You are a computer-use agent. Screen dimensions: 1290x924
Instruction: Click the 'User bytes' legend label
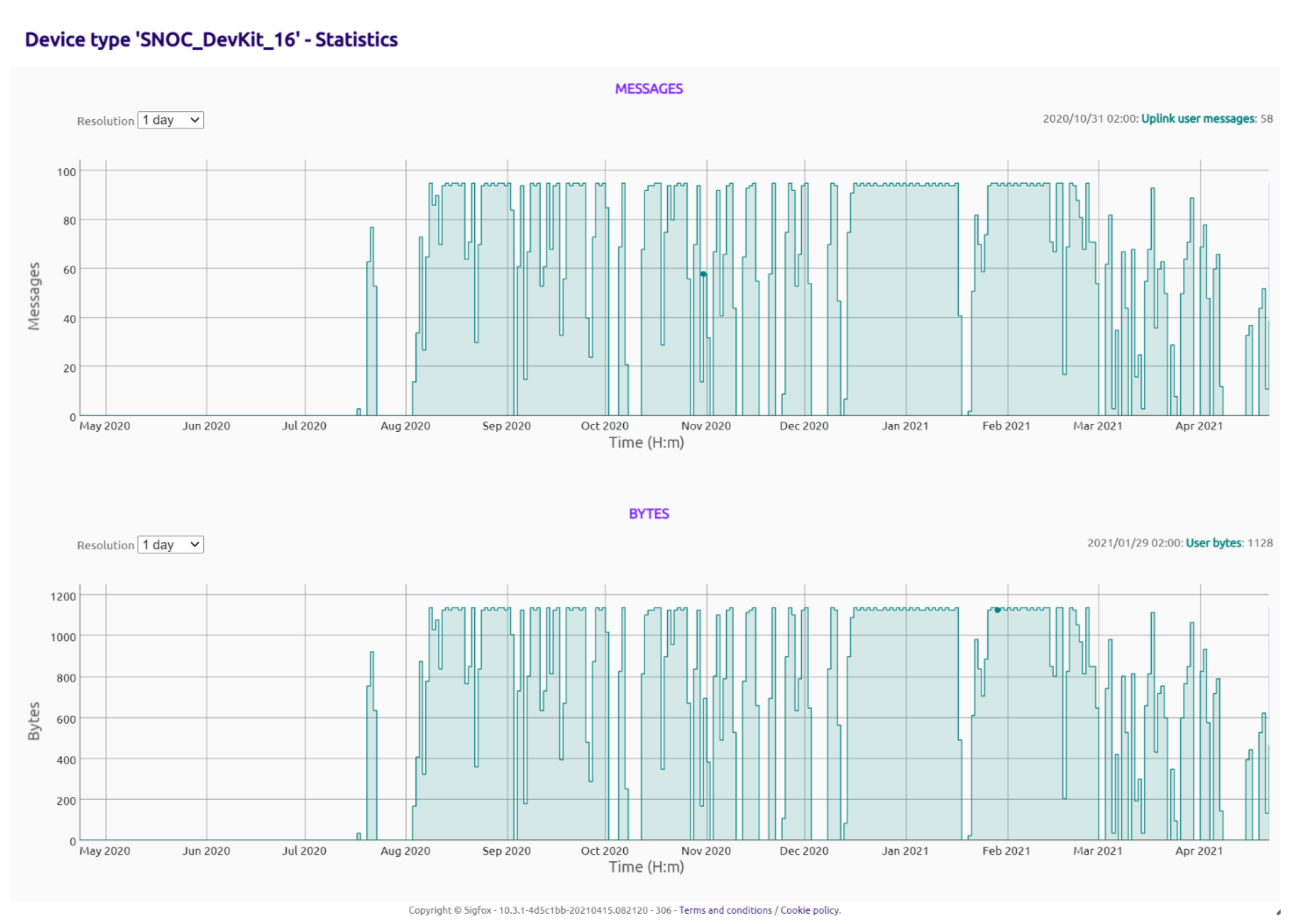[x=1213, y=543]
